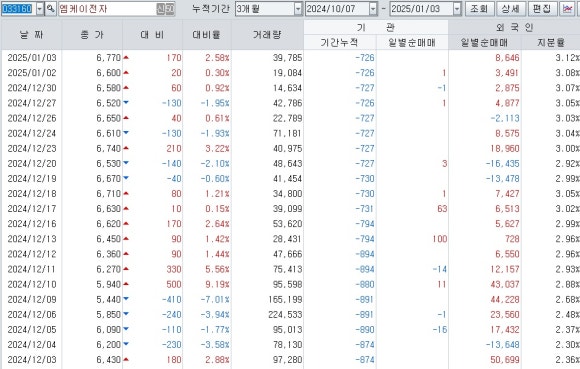580x369 pixels.
Task: Select the foreign net buy value 8,646
Action: pyautogui.click(x=508, y=58)
